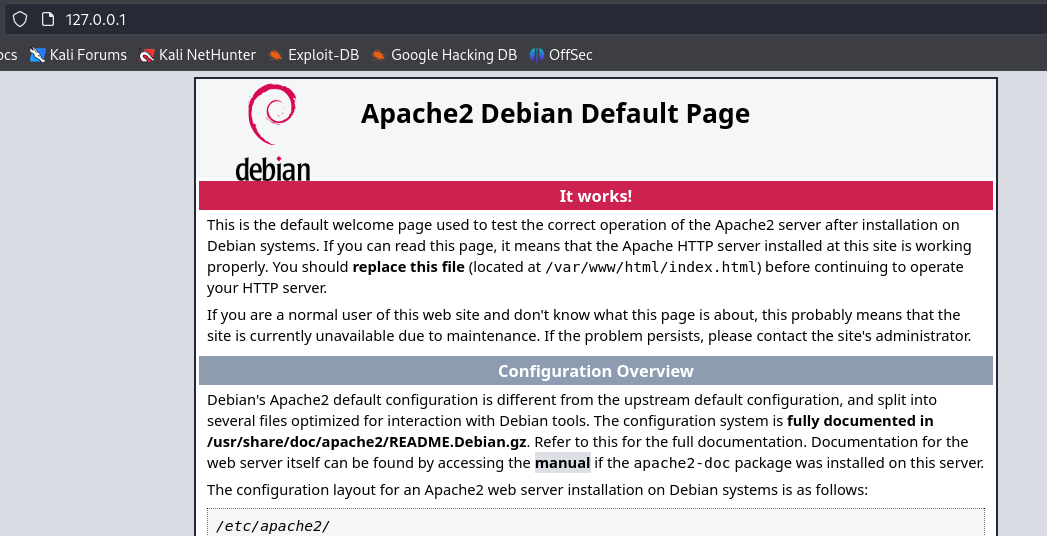Click the Kali NetHunter bookmark icon

[x=147, y=55]
